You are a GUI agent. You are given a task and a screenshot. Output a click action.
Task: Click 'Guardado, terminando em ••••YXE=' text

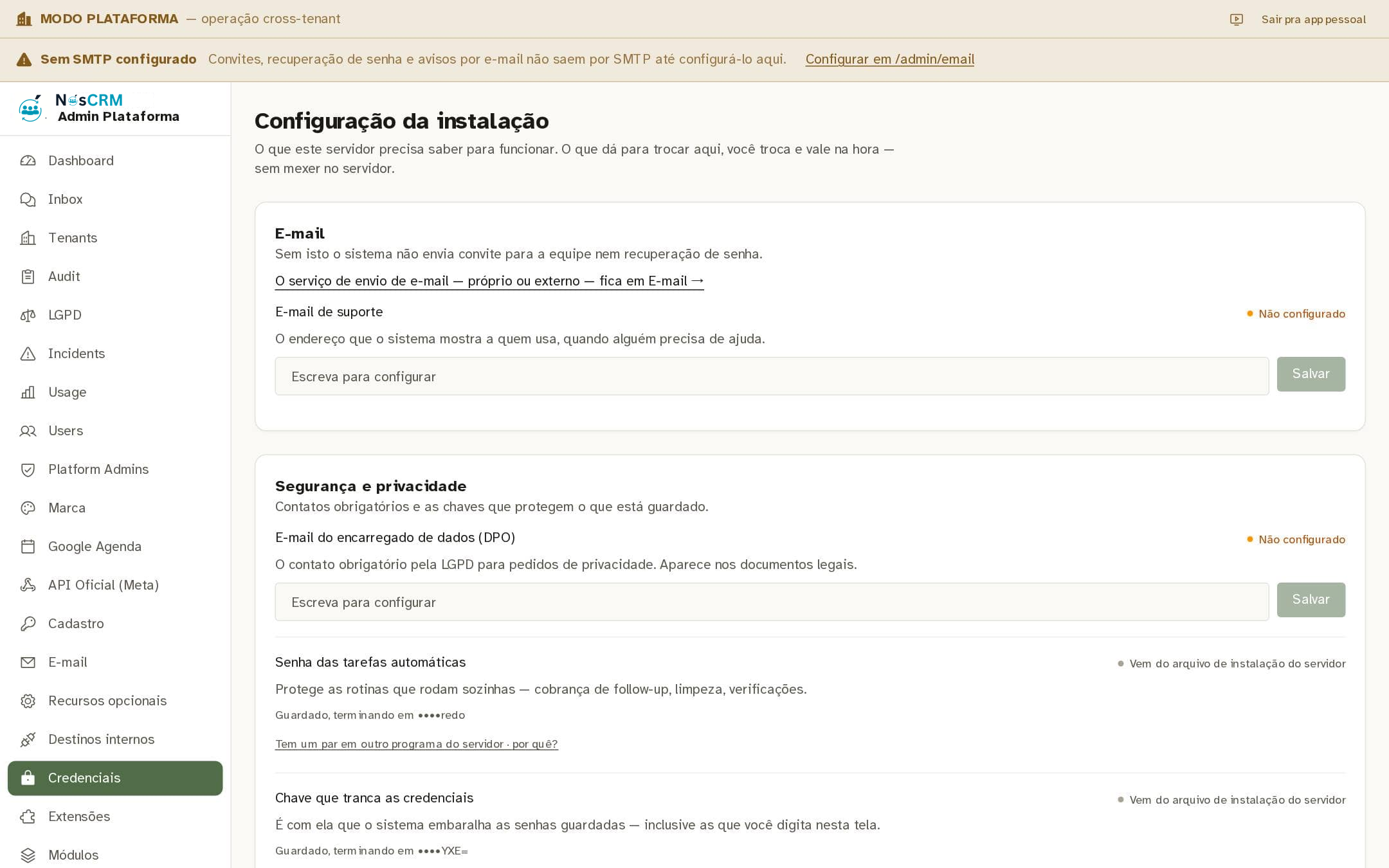pos(372,851)
